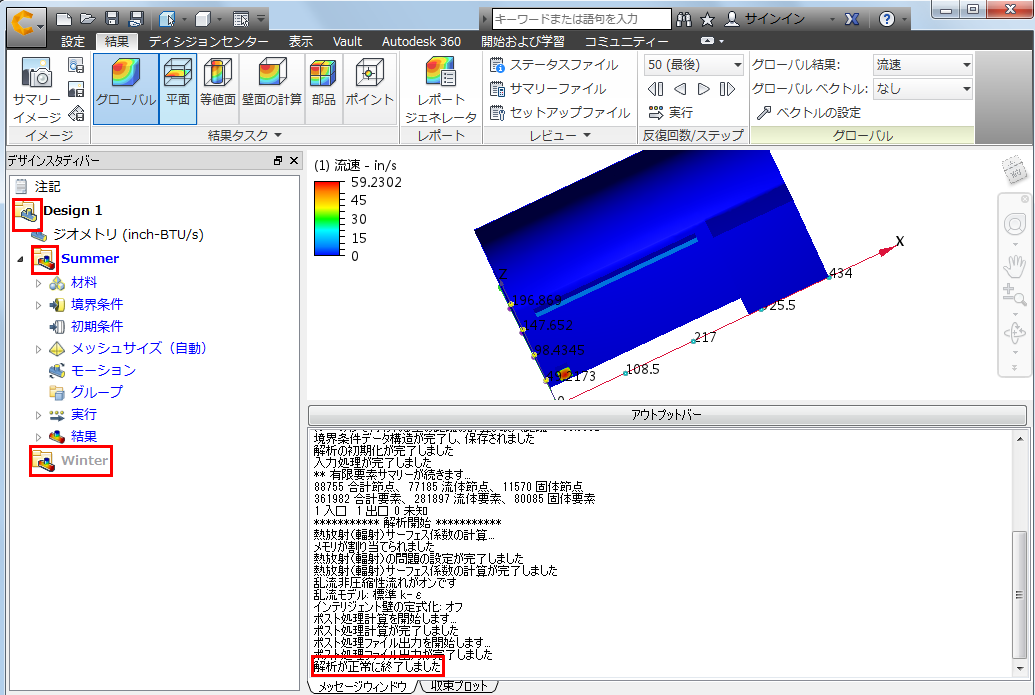Click ベクトルの設定 vector settings button

[809, 113]
